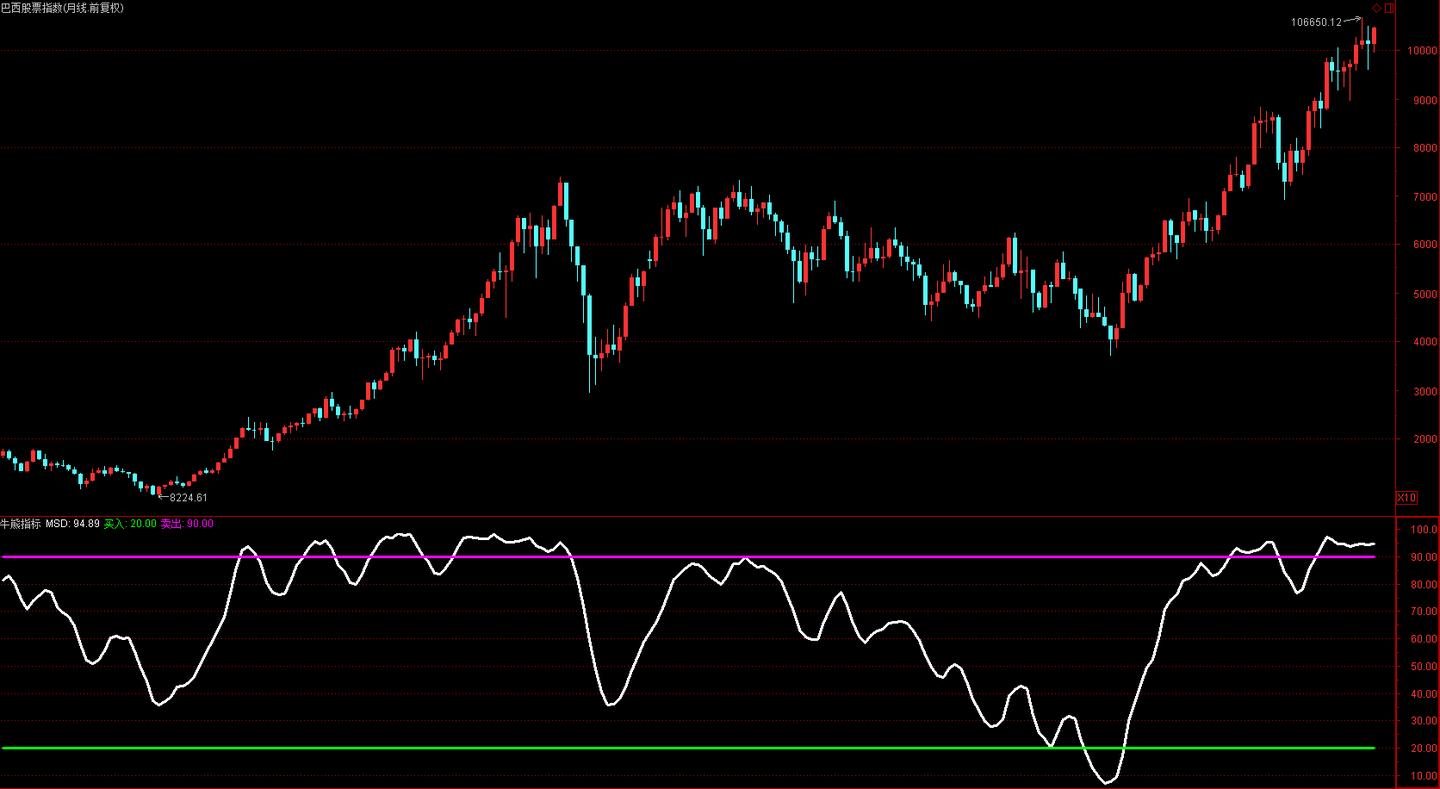Click the MSD: 94.89 value
This screenshot has height=789, width=1440.
[73, 524]
